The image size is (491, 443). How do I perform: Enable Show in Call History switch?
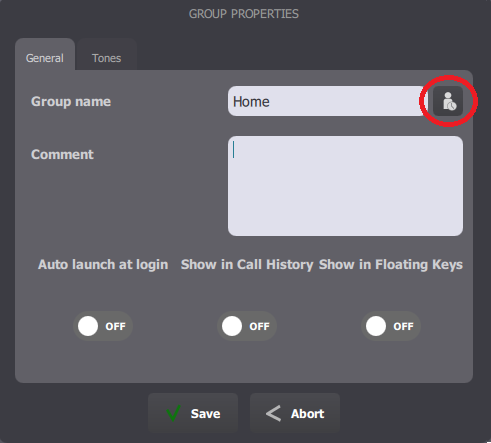(247, 326)
